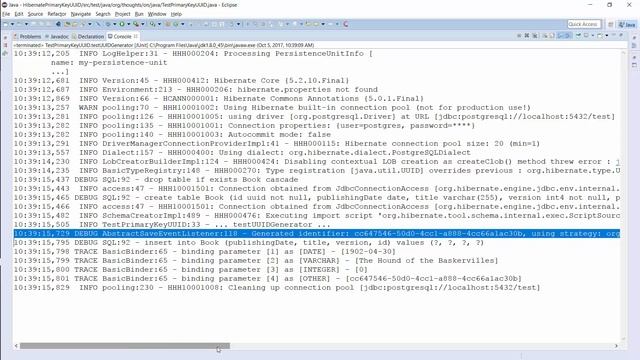Switch to the Java perspective button
This screenshot has width=640, height=360.
627,24
